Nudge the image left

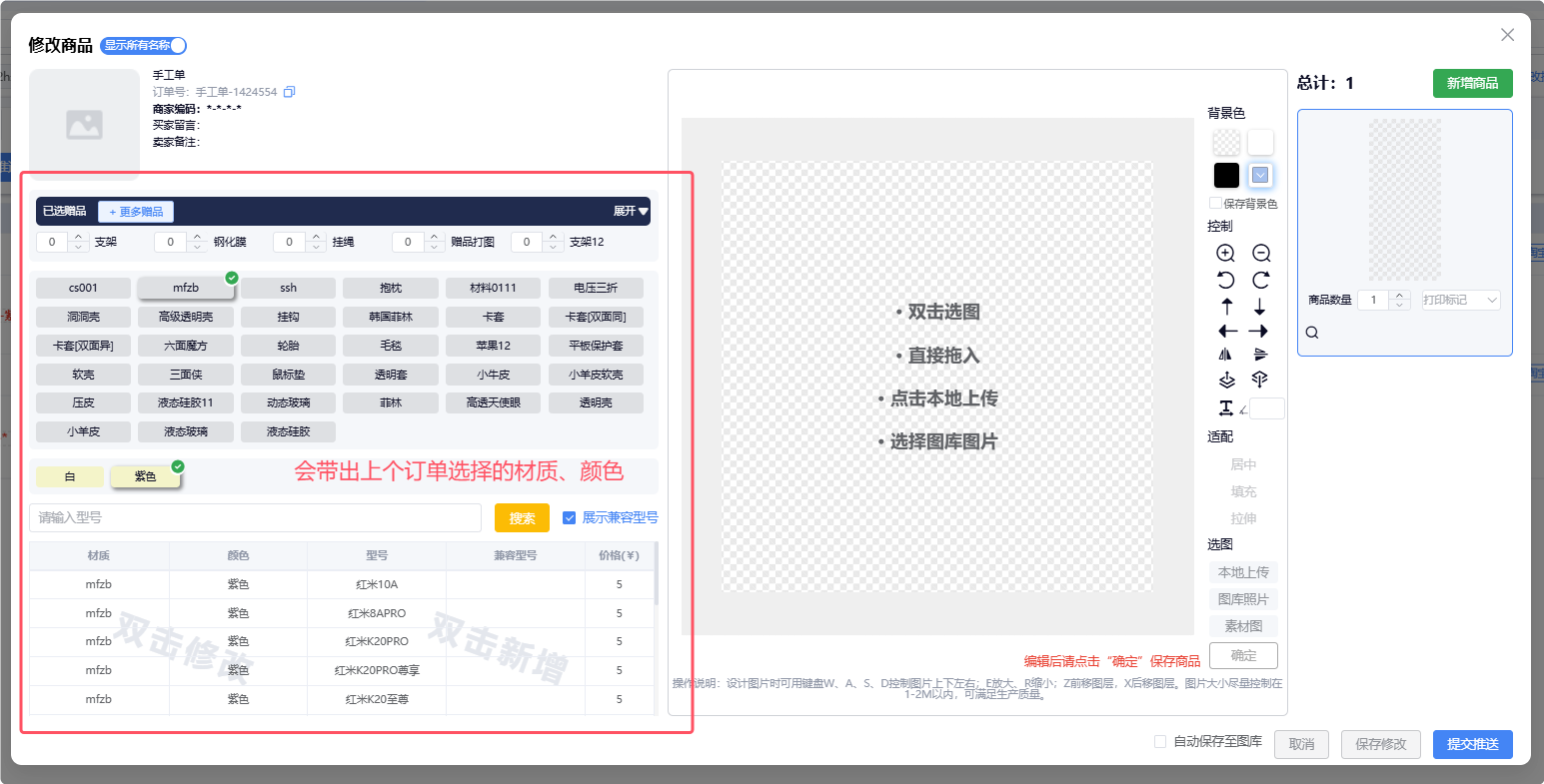[x=1227, y=331]
